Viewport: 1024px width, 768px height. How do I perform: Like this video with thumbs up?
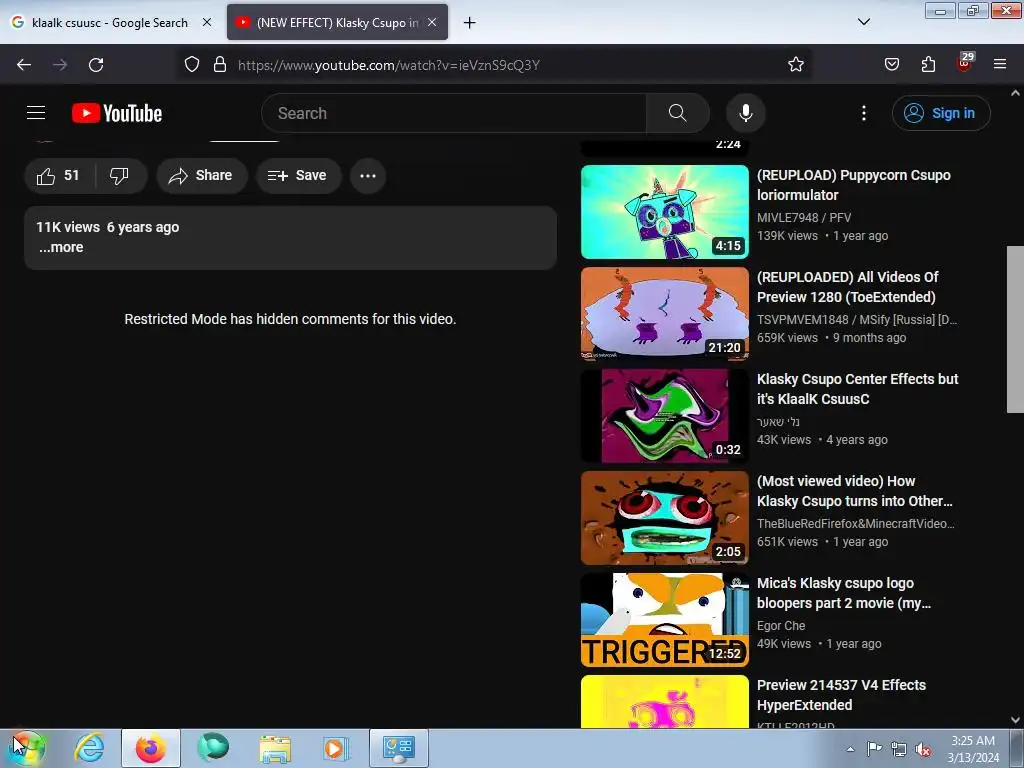pos(59,176)
